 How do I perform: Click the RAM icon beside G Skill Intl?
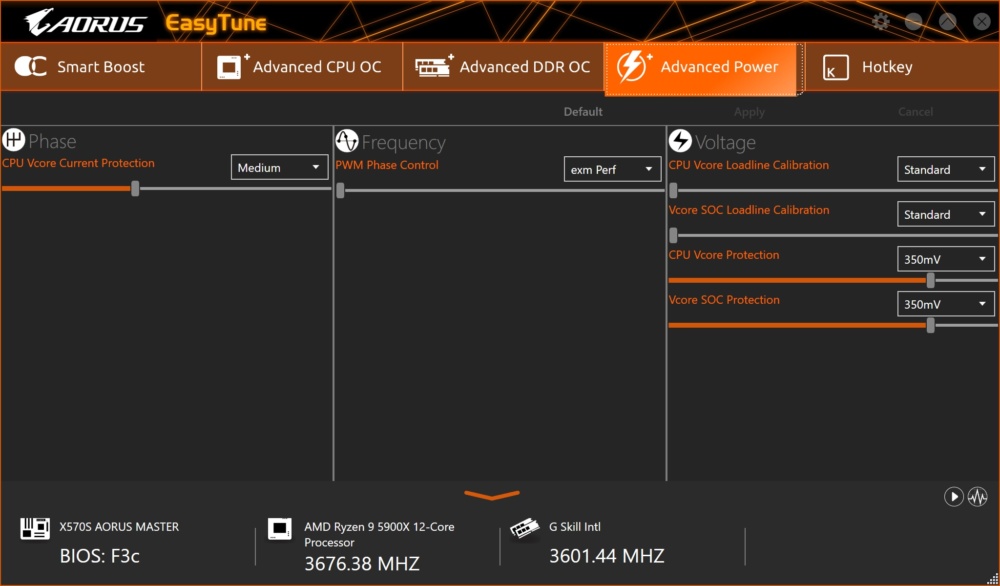525,529
